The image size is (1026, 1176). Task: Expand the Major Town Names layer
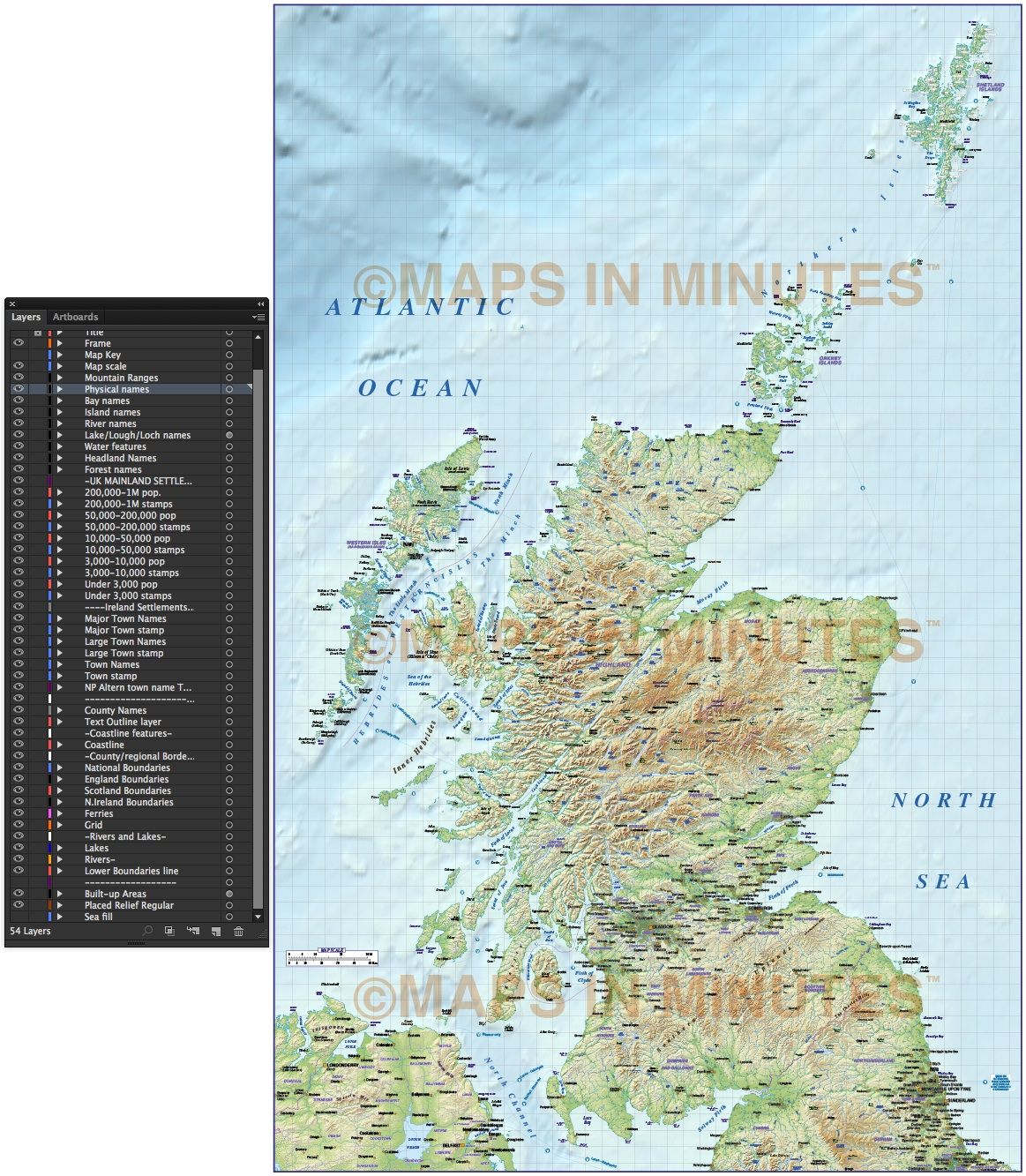pyautogui.click(x=60, y=618)
